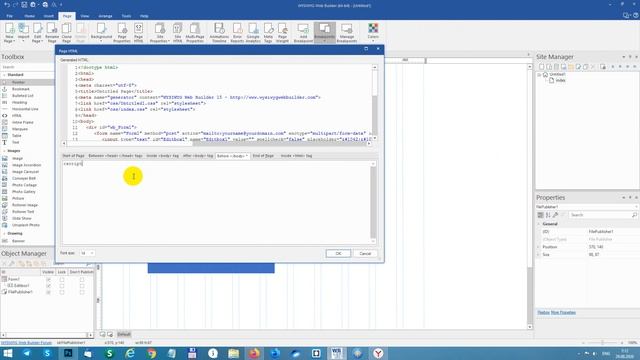Toggle Lock checkbox for Form1
The width and height of the screenshot is (640, 360).
[62, 280]
